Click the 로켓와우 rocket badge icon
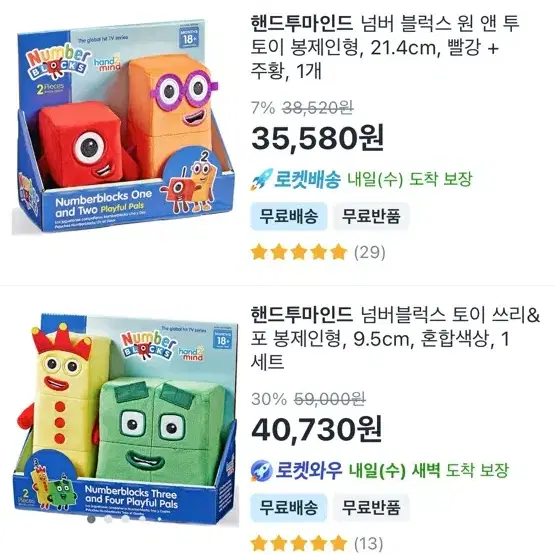 click(261, 471)
